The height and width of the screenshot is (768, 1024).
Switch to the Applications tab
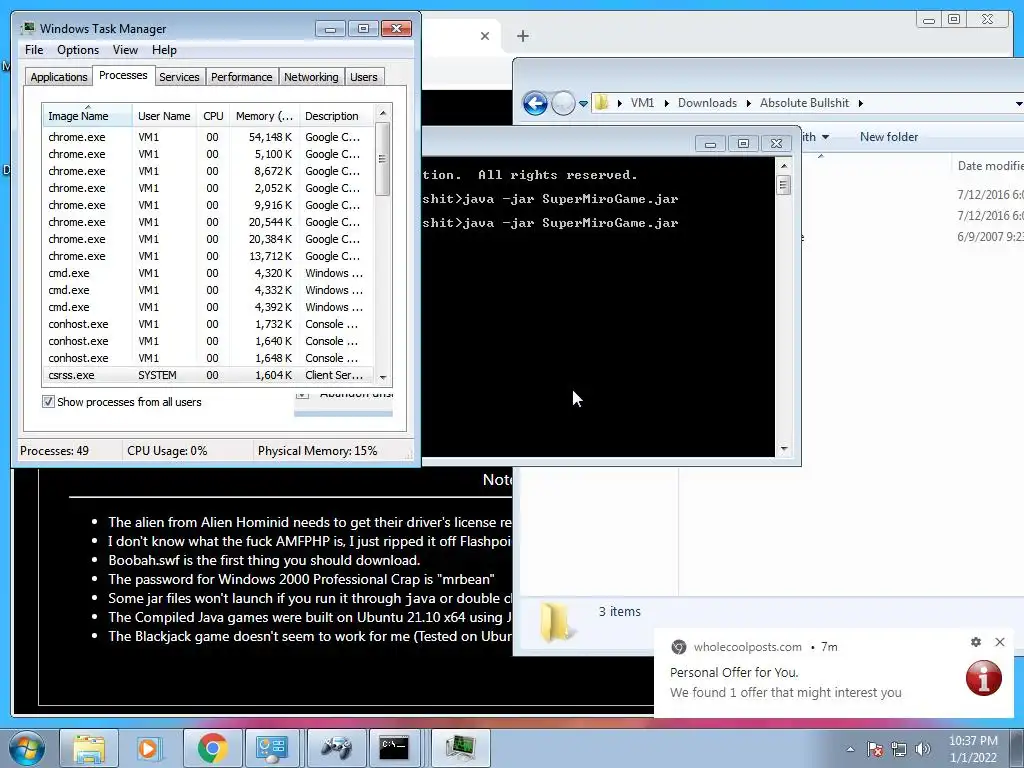[59, 77]
